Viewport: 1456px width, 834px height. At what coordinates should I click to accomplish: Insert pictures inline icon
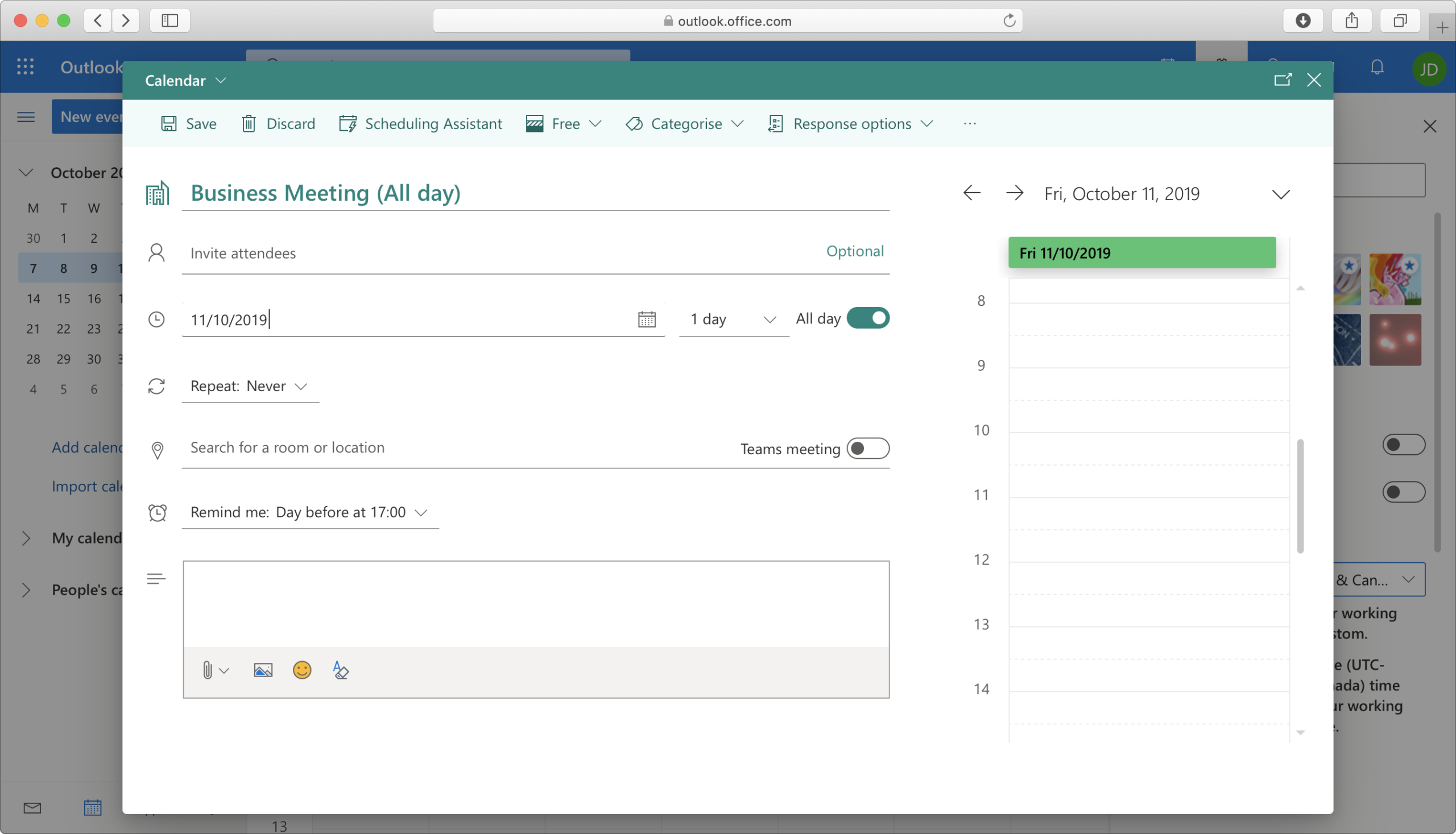pyautogui.click(x=263, y=670)
